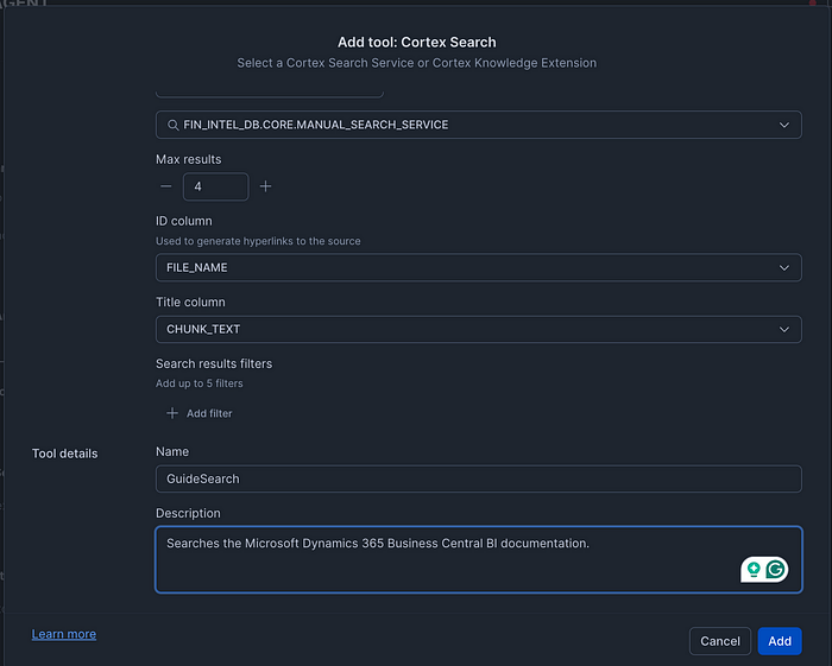Increase Max results using the plus button
The width and height of the screenshot is (832, 666).
(265, 186)
